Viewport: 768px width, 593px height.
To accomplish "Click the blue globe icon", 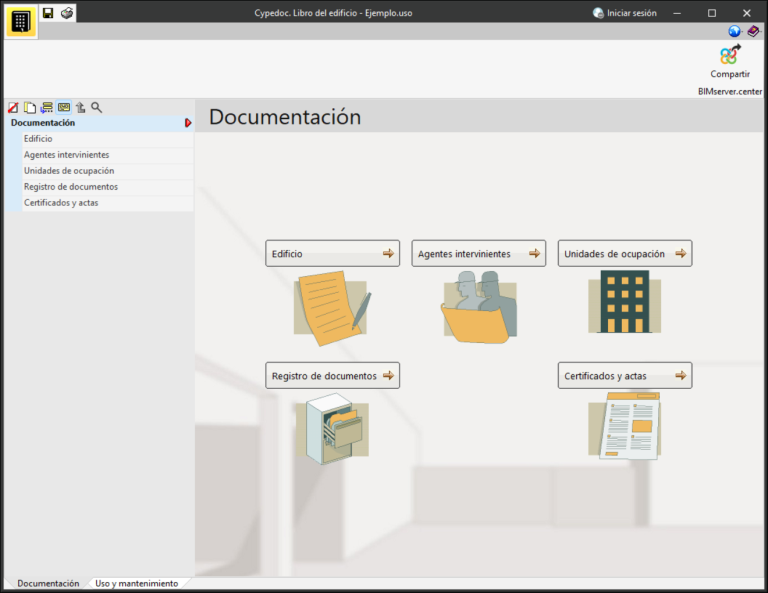I will (734, 31).
